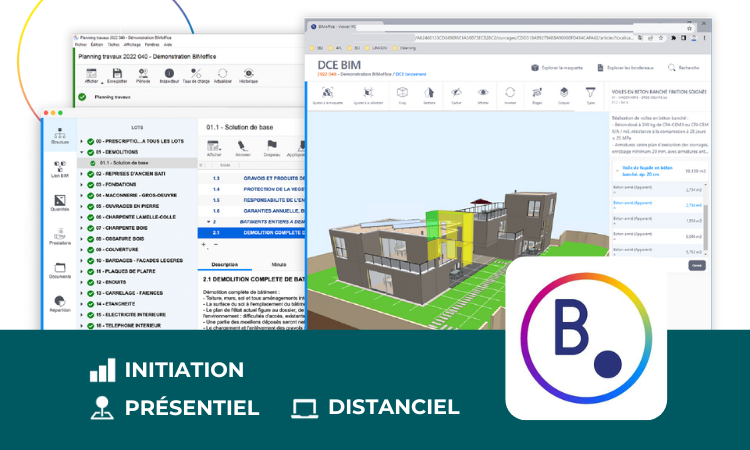750x450 pixels.
Task: Open Affichage menu in Planning travaux window
Action: click(132, 45)
